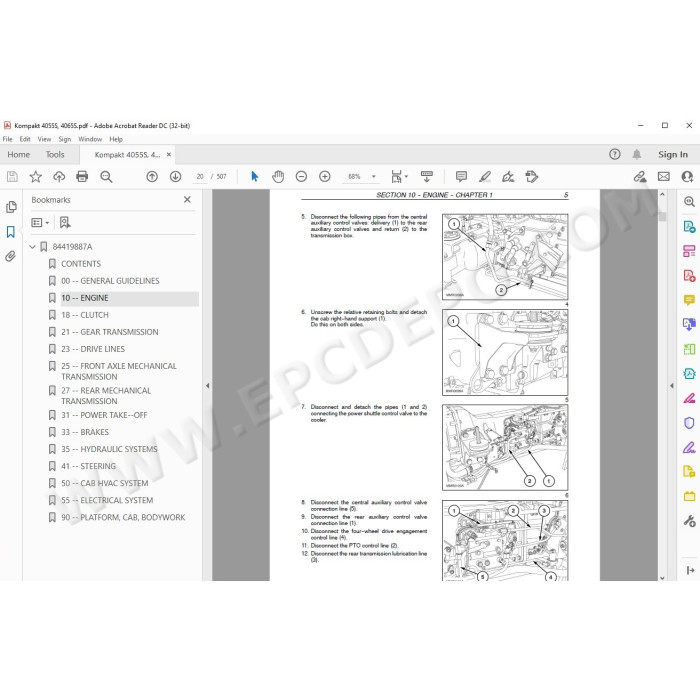Save the file with the floppy icon
This screenshot has height=700, width=700.
coord(12,177)
